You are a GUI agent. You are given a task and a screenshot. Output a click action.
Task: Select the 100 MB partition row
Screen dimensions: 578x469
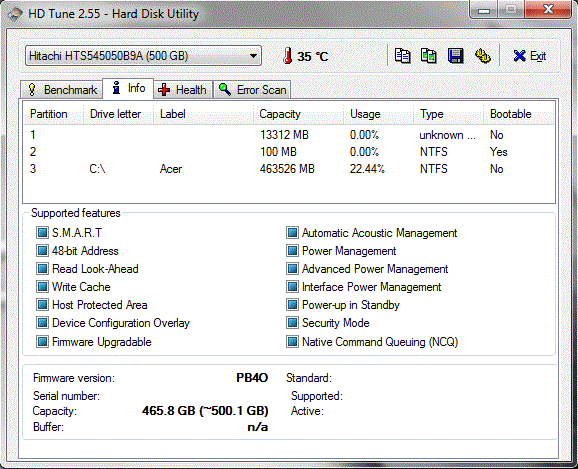tap(289, 152)
